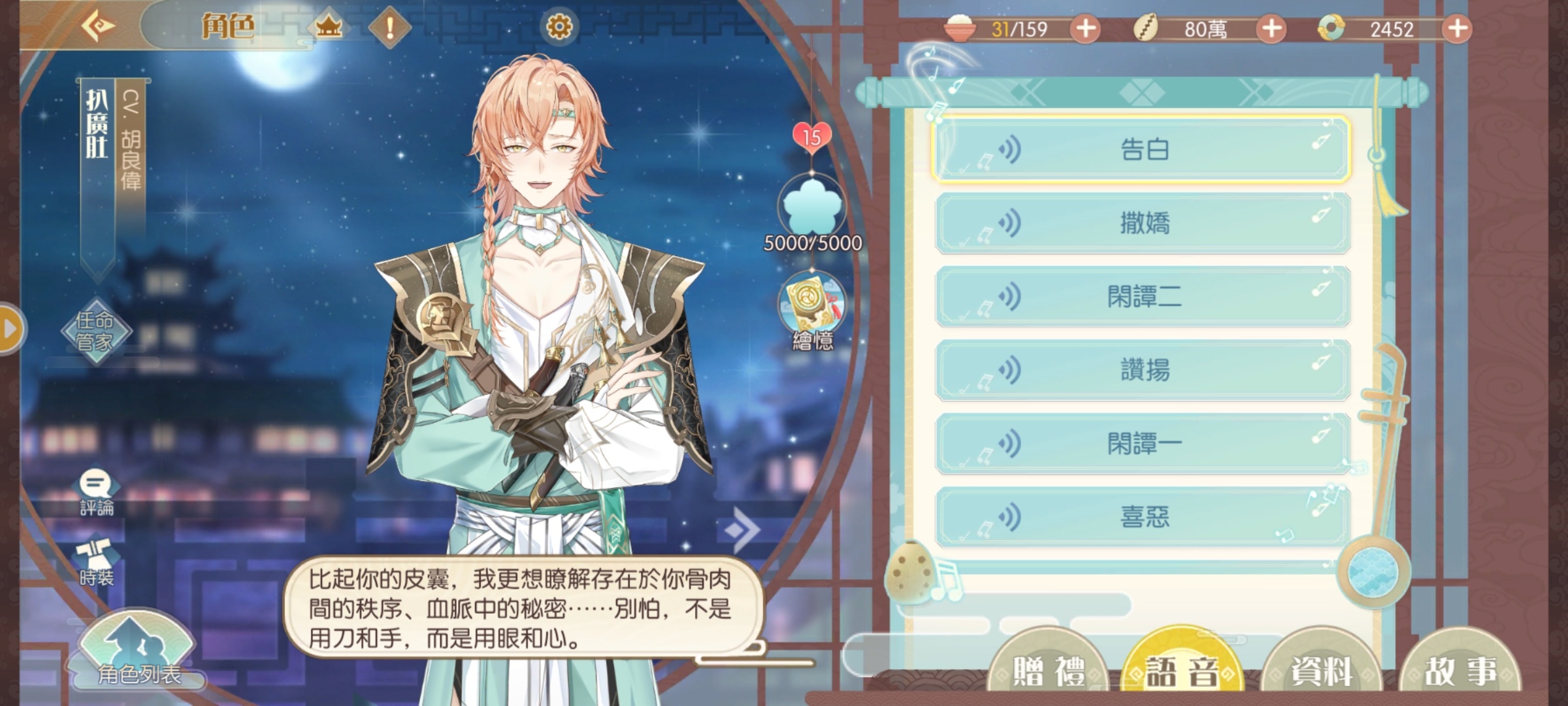Expand the left edge arrow panel
The height and width of the screenshot is (706, 1568).
(10, 329)
